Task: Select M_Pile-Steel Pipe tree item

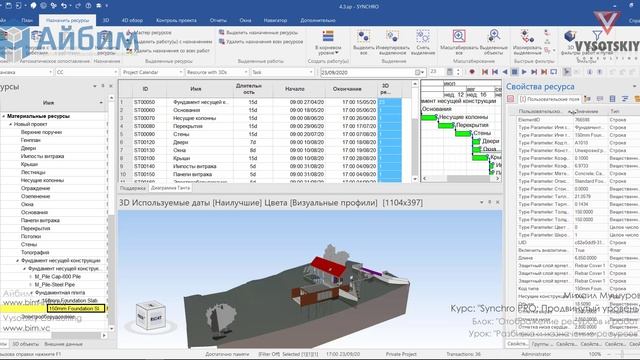Action: pos(55,284)
